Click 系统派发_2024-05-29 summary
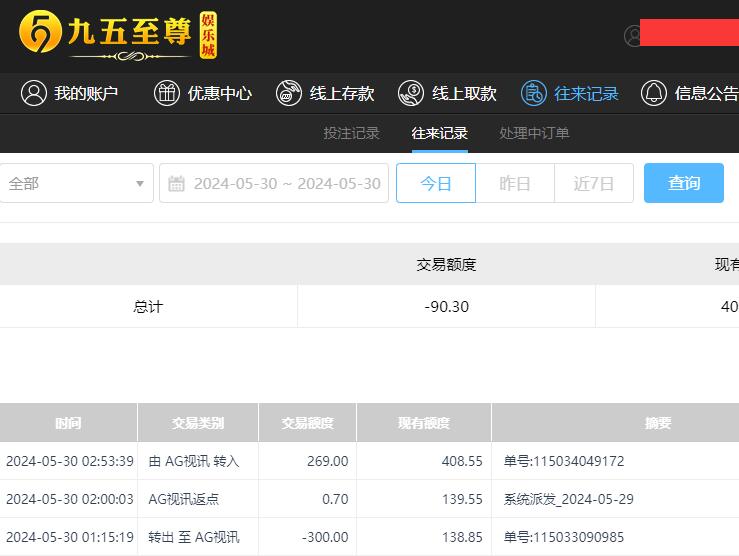 [x=568, y=499]
